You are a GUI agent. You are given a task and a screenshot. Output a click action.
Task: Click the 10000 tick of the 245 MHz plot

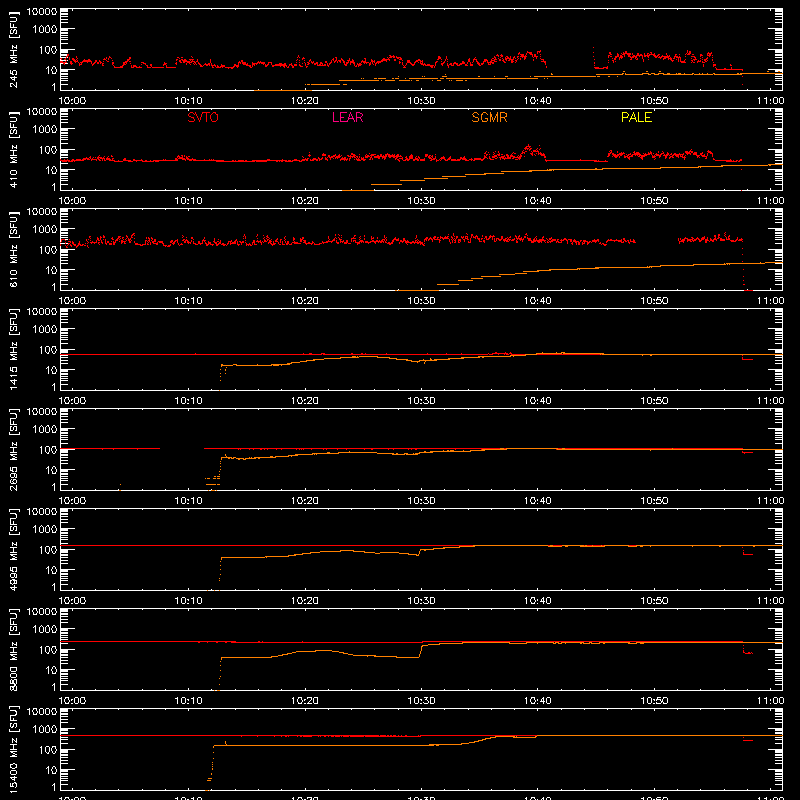point(42,12)
